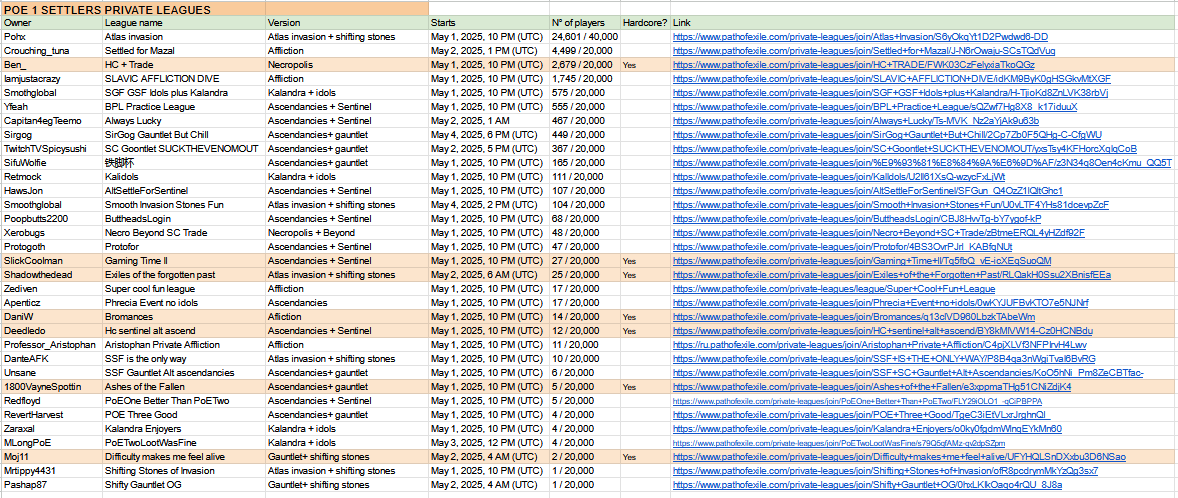Open SGF GSF Idols plus Kalandra link
The image size is (1178, 498).
point(890,92)
